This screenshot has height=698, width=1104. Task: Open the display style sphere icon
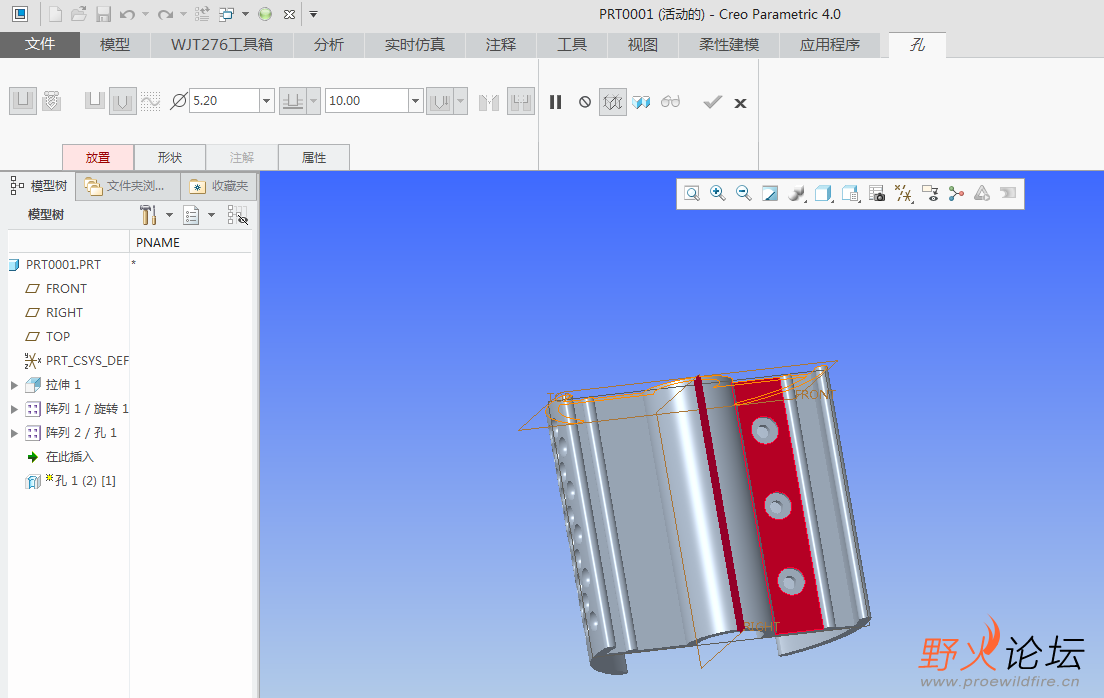pos(796,193)
